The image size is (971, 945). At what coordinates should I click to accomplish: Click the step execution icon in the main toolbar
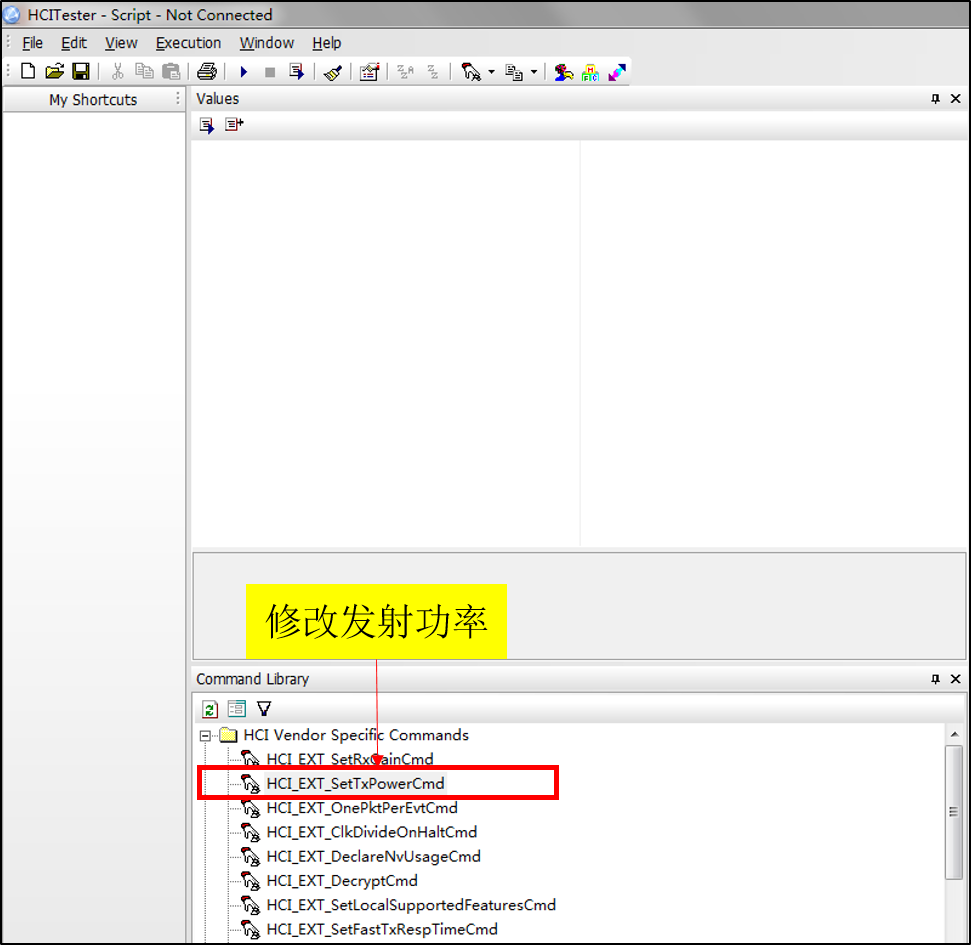click(x=297, y=72)
